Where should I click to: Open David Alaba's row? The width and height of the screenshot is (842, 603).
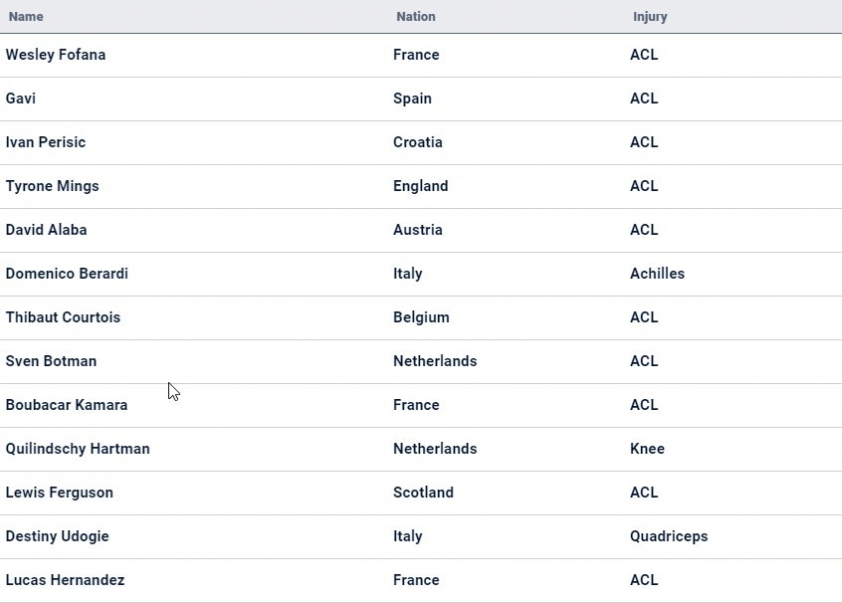[46, 230]
